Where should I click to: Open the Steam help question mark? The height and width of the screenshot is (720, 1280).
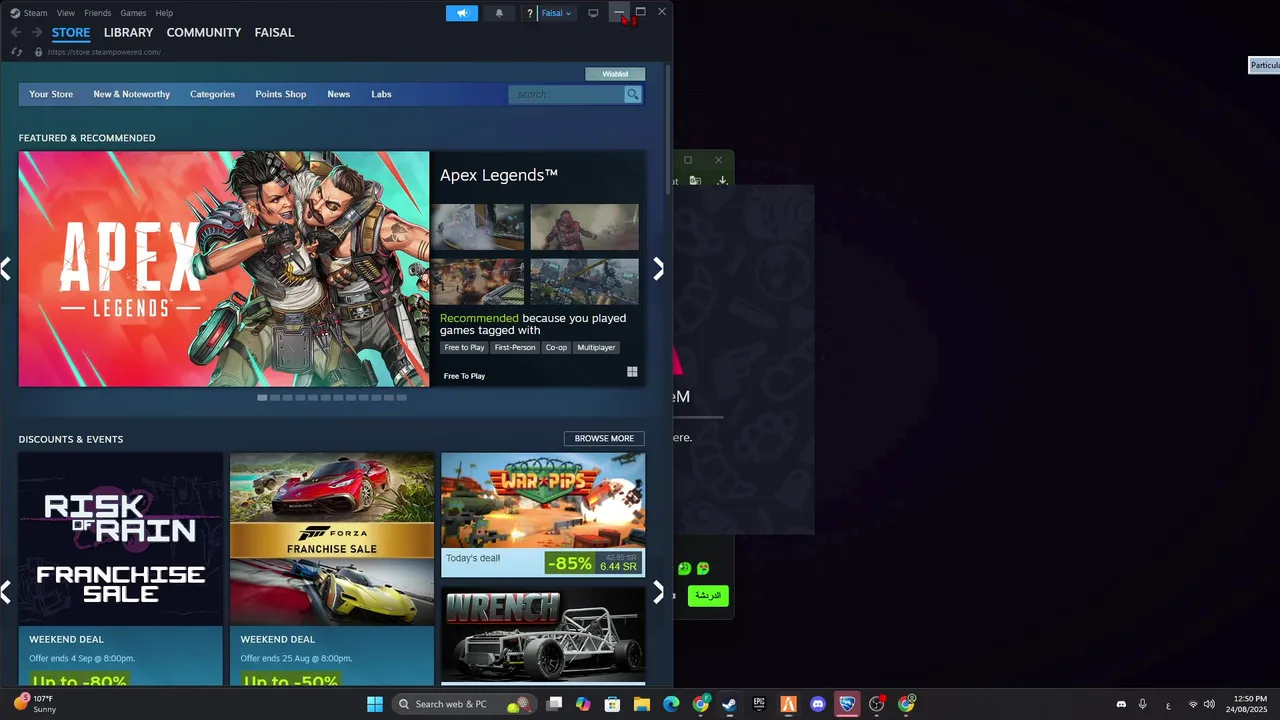[530, 13]
